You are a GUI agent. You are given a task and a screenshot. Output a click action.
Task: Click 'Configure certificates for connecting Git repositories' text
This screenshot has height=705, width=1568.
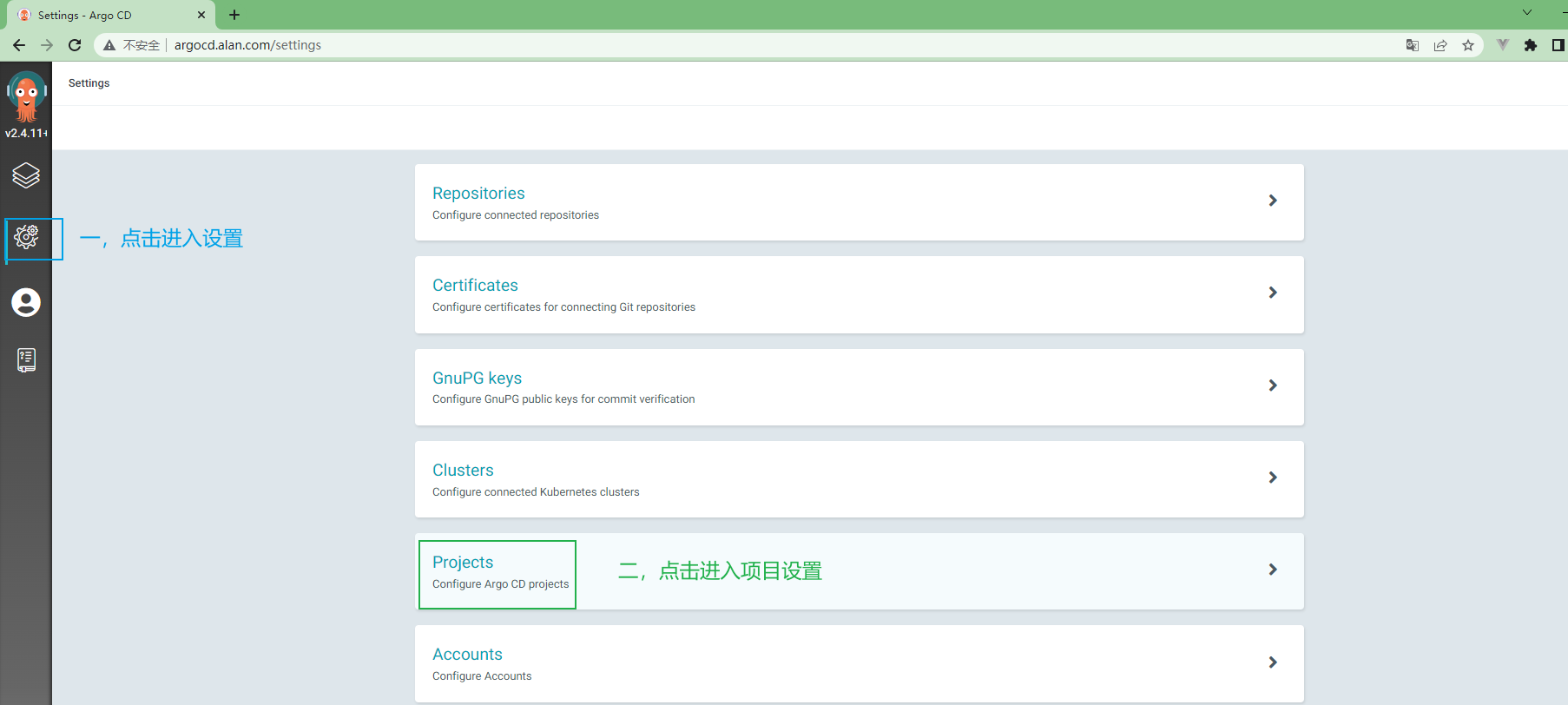pos(563,307)
